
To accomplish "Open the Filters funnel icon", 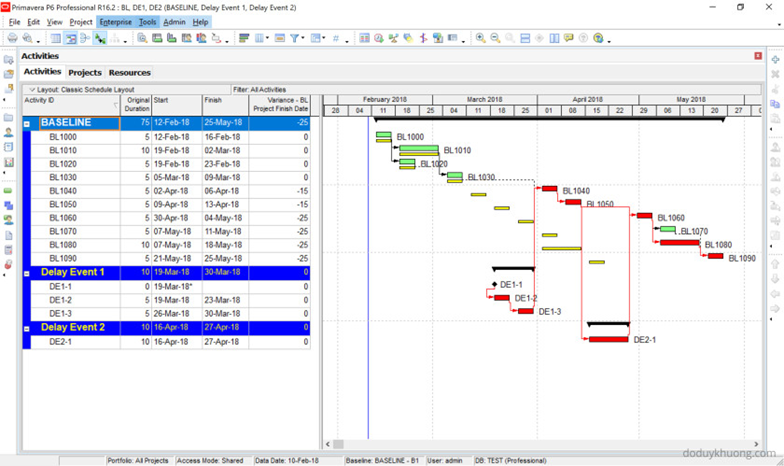I will pos(294,38).
